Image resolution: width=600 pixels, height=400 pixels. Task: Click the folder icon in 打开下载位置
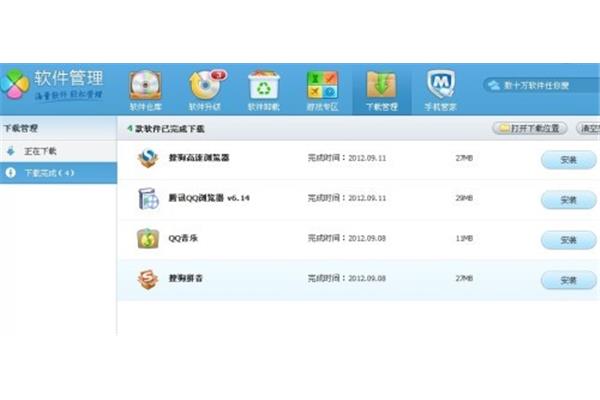coord(504,128)
